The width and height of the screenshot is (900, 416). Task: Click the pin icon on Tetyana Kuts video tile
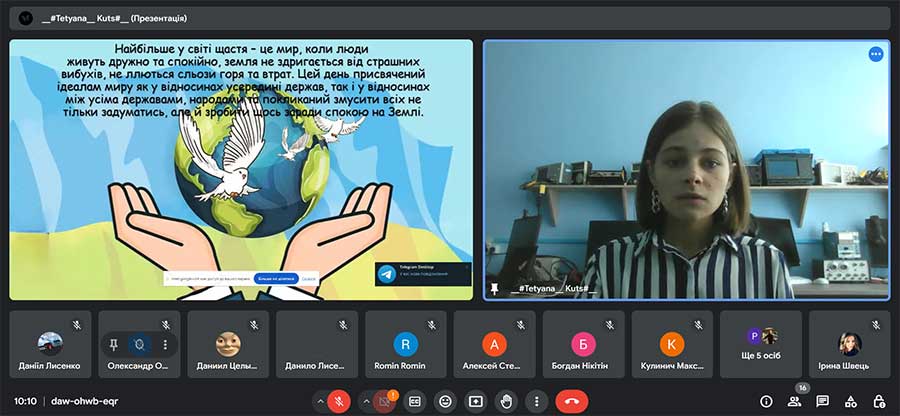[x=494, y=288]
